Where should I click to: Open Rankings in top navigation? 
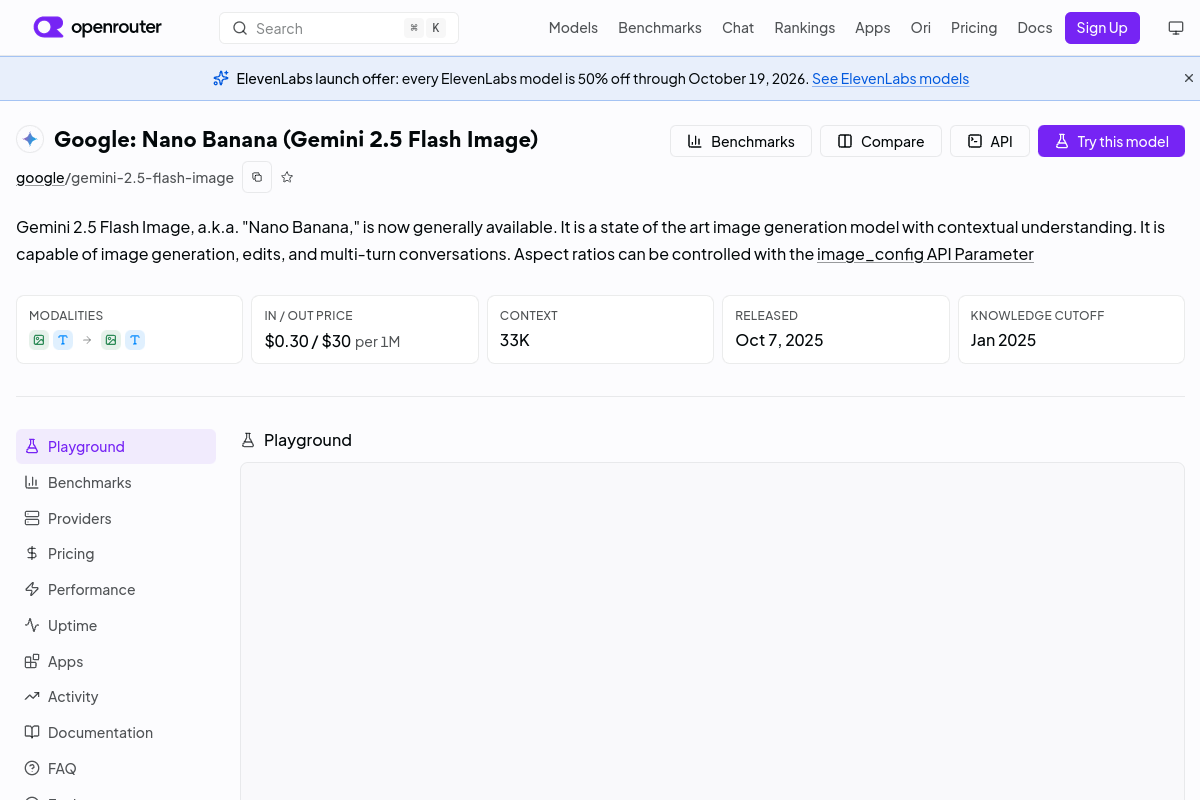tap(804, 28)
